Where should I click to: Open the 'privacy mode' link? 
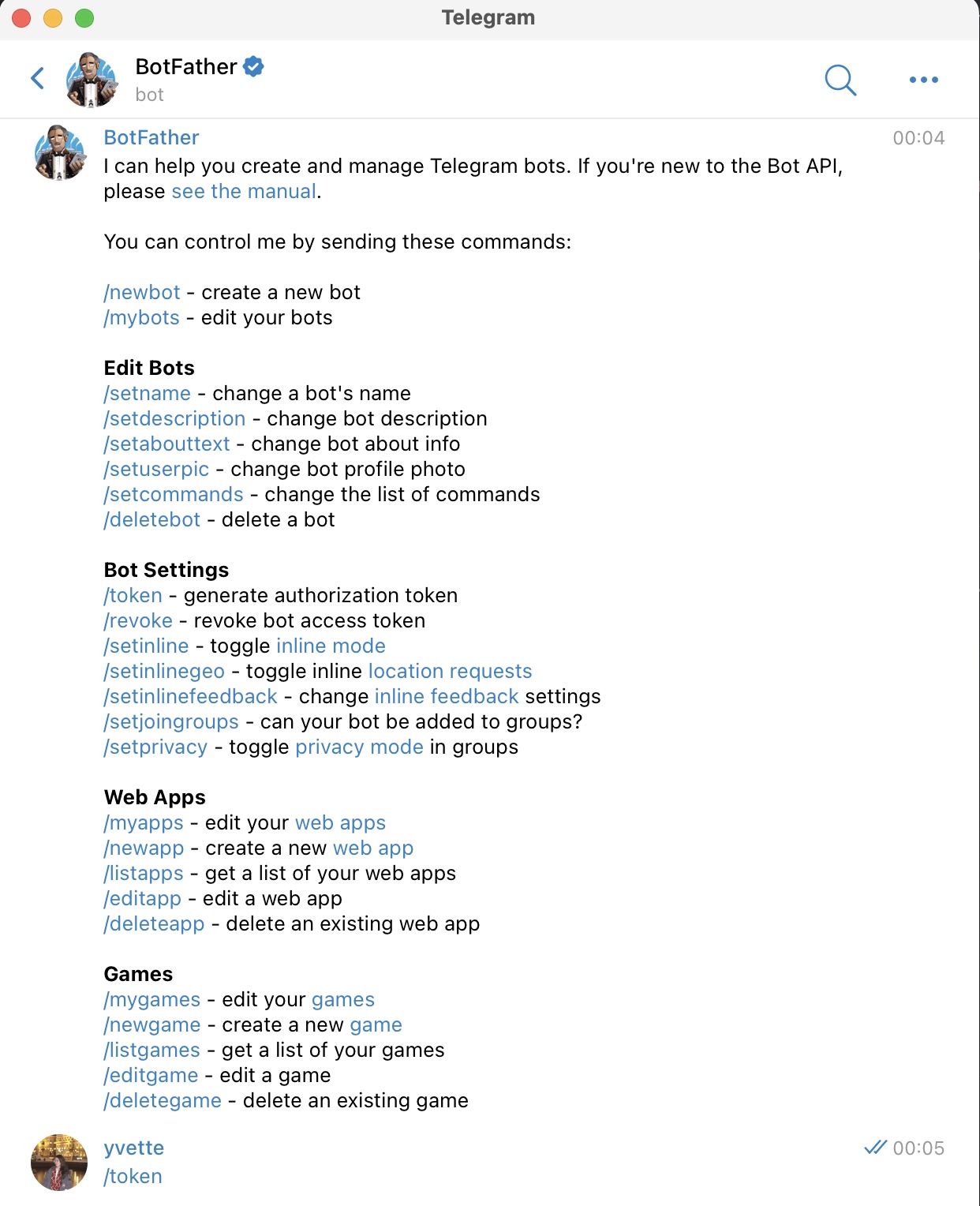pos(359,747)
